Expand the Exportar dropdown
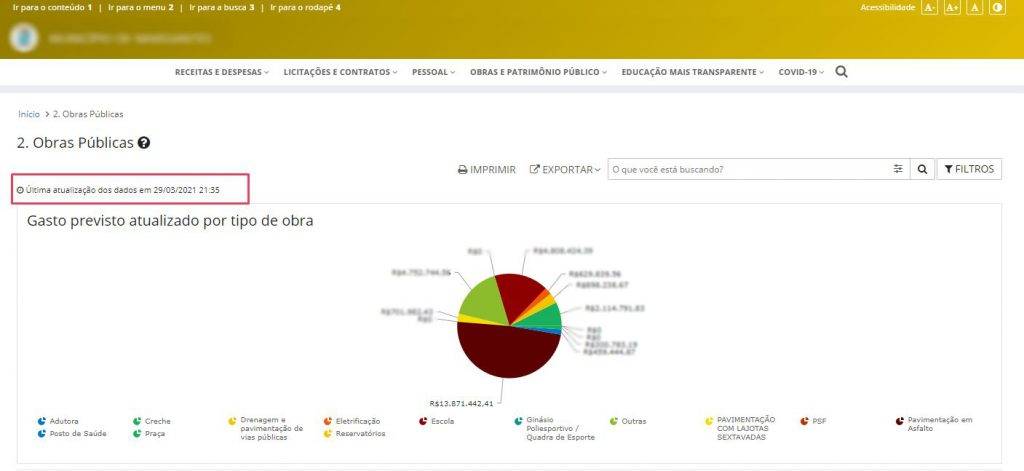Image resolution: width=1024 pixels, height=471 pixels. pyautogui.click(x=565, y=170)
